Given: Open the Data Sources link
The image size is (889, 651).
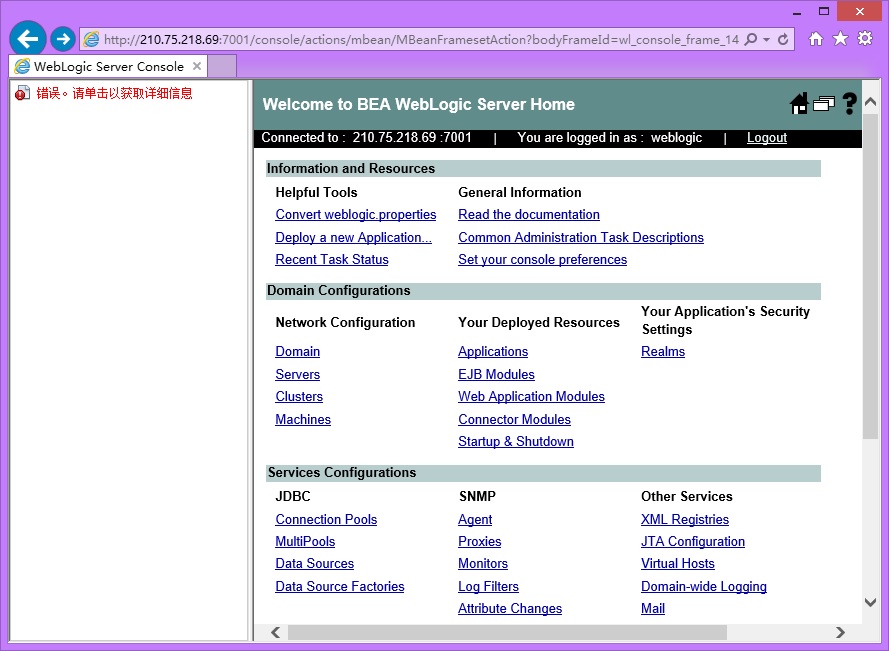Looking at the screenshot, I should pyautogui.click(x=315, y=564).
